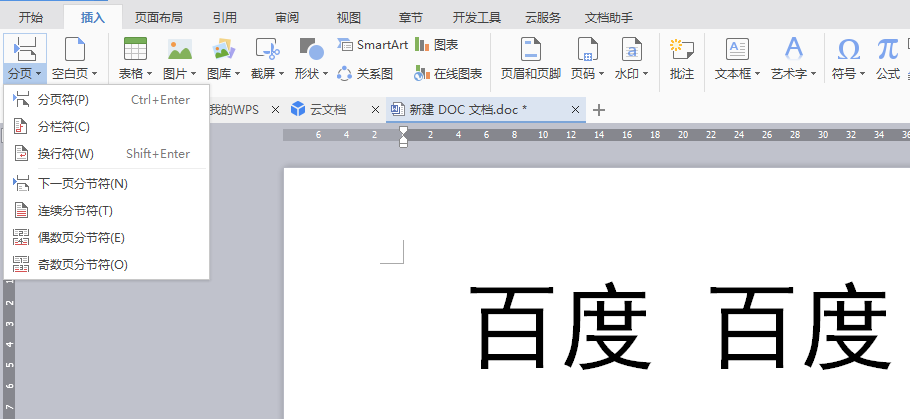Click 在线图表 online chart button
The image size is (910, 419).
click(x=447, y=74)
